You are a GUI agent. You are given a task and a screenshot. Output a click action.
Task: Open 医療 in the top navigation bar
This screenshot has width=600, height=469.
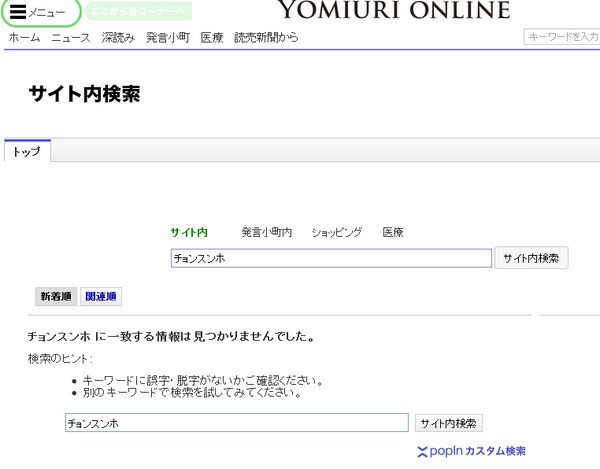click(212, 37)
